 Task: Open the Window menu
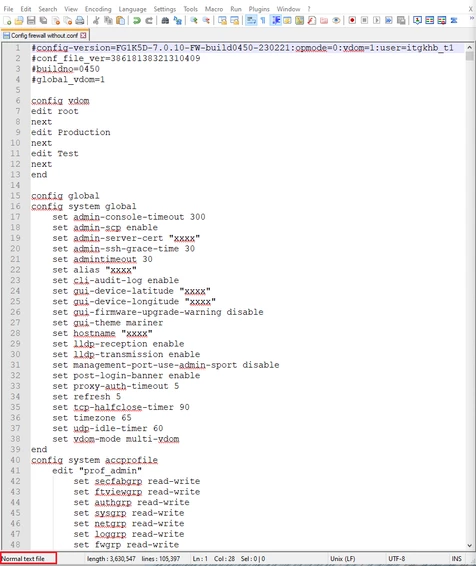288,9
